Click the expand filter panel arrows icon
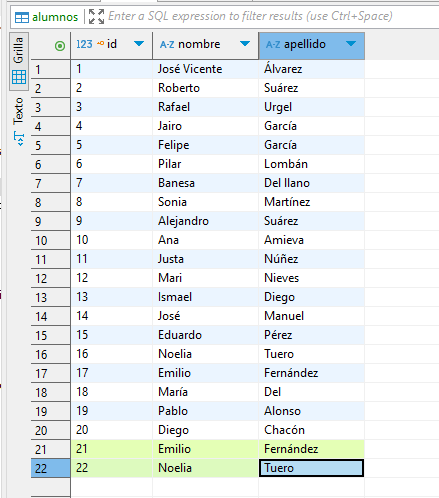The image size is (439, 498). (x=96, y=16)
